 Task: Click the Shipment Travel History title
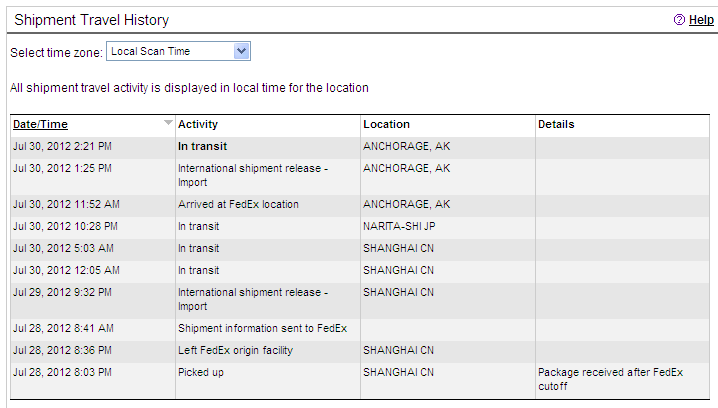coord(91,20)
